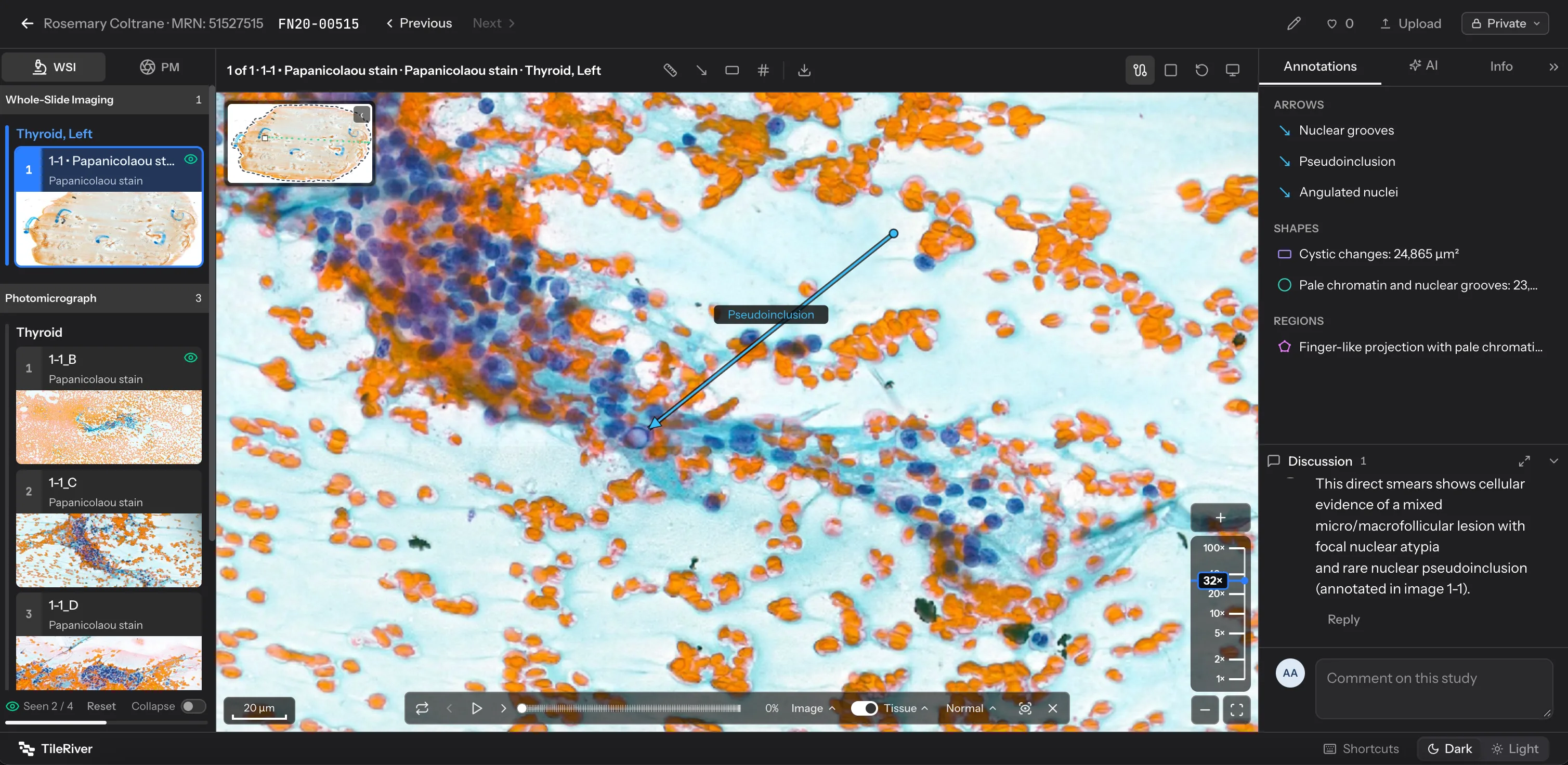Reply to the discussion comment
1568x765 pixels.
point(1343,619)
